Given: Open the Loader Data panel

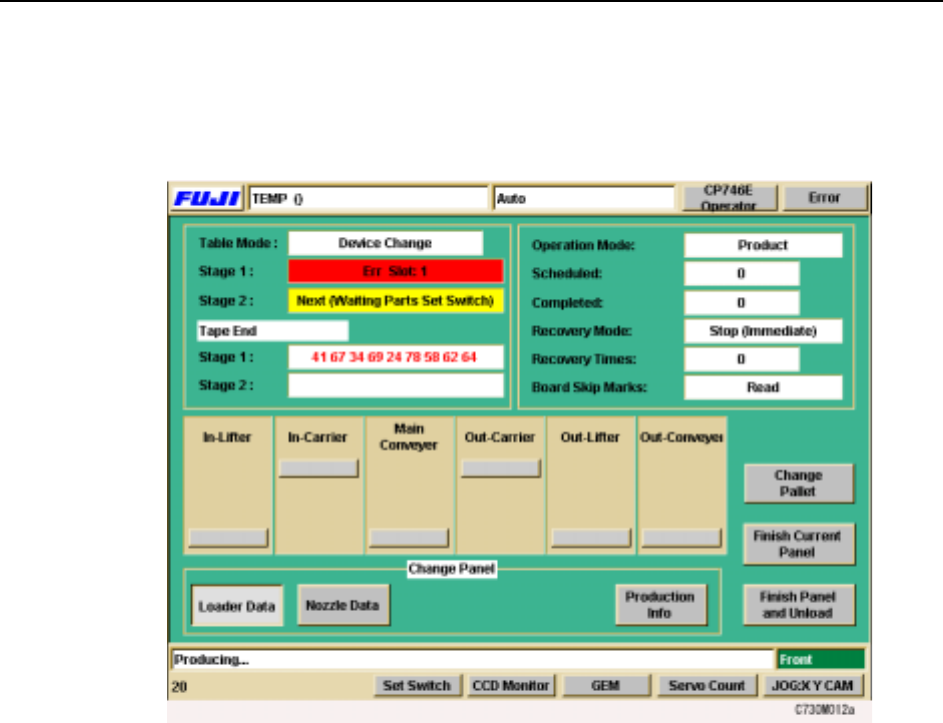Looking at the screenshot, I should [x=238, y=605].
